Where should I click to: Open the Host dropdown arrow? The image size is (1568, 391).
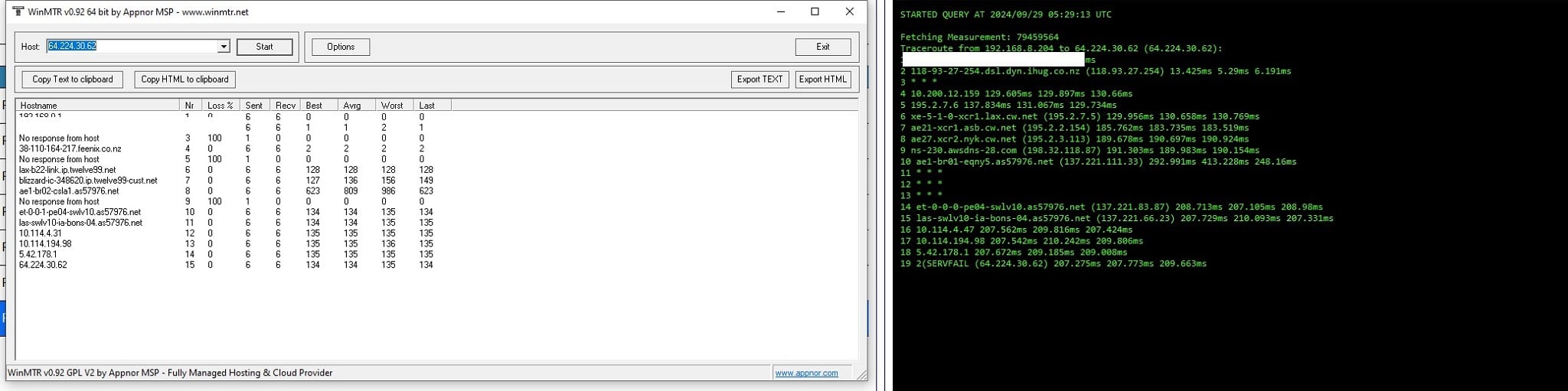[x=224, y=47]
